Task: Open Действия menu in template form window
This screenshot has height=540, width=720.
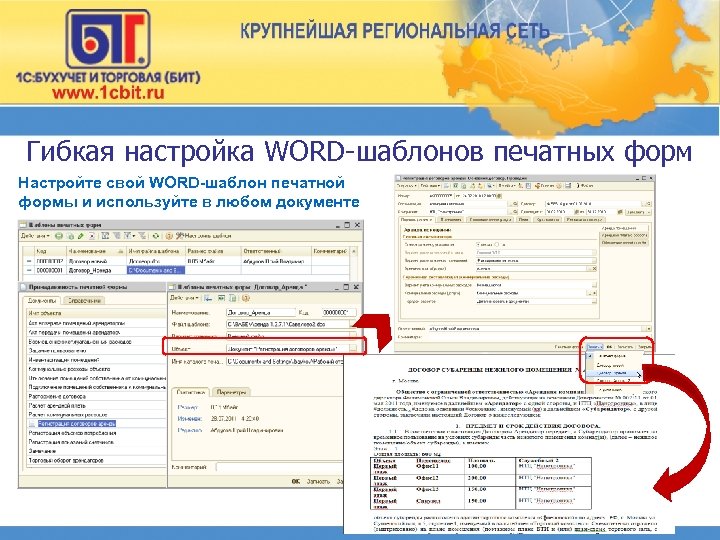Action: coord(185,298)
